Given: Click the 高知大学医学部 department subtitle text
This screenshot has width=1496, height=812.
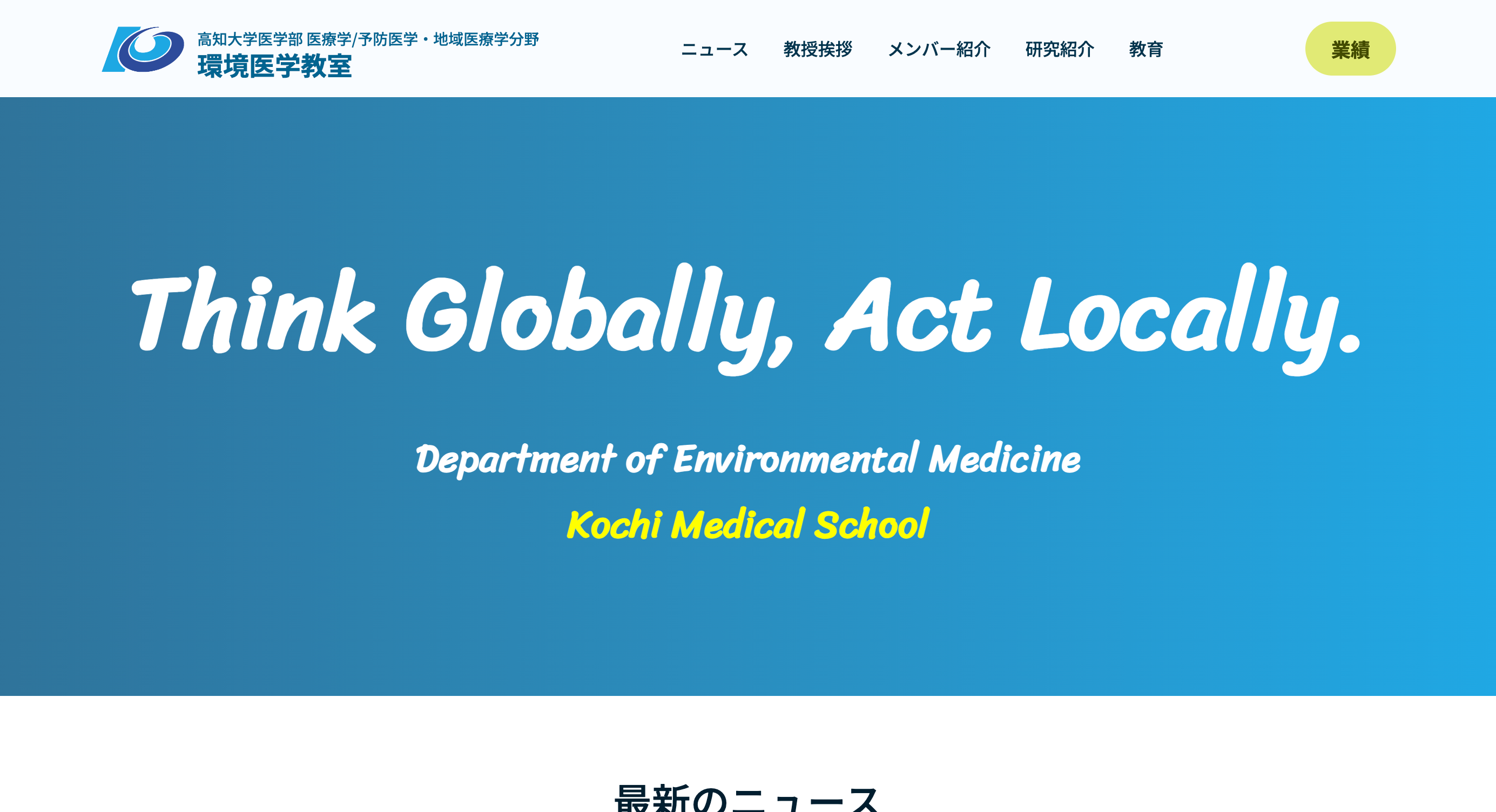Looking at the screenshot, I should pyautogui.click(x=368, y=39).
